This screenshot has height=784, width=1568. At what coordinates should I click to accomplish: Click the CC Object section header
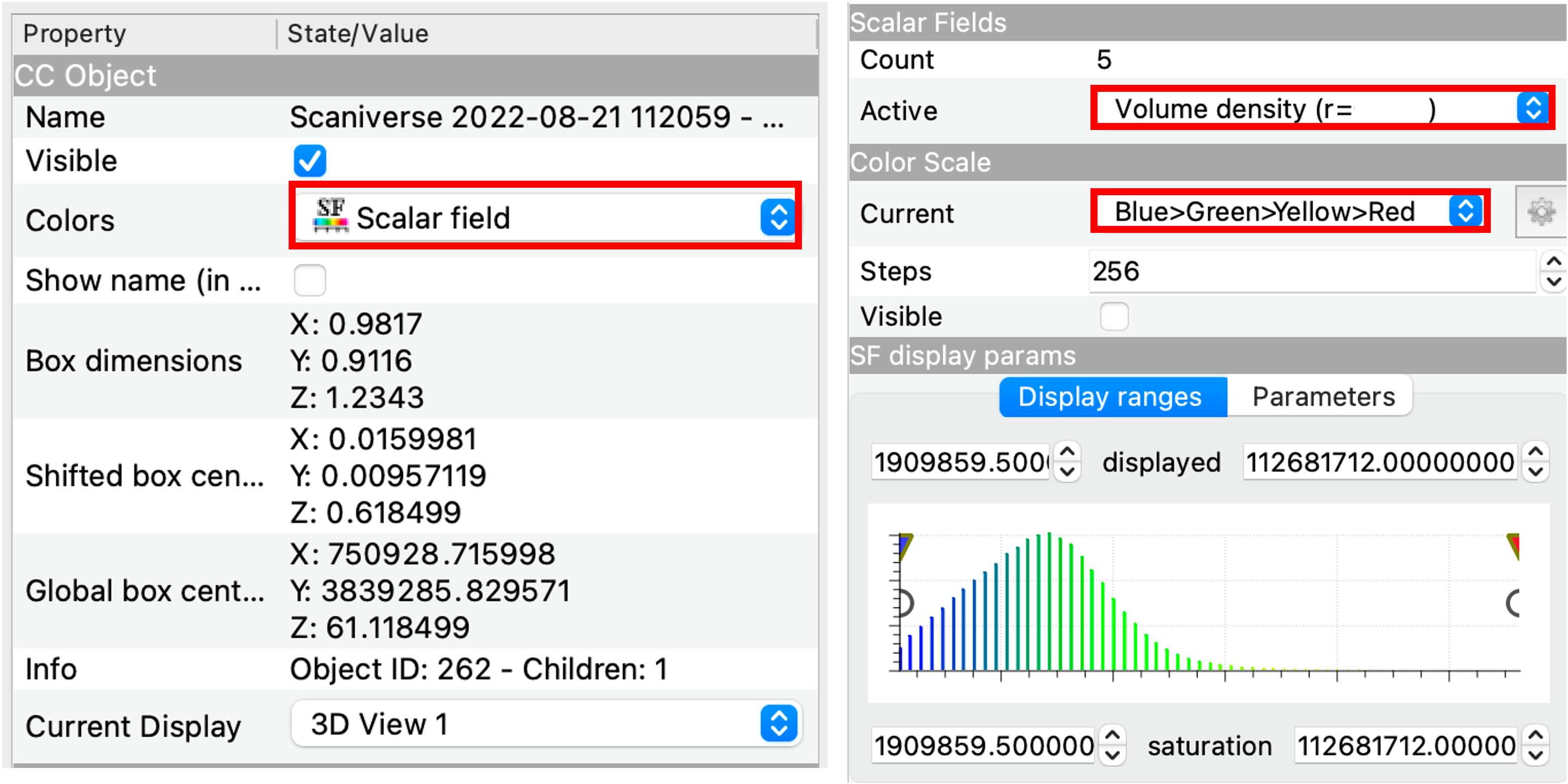click(x=416, y=76)
